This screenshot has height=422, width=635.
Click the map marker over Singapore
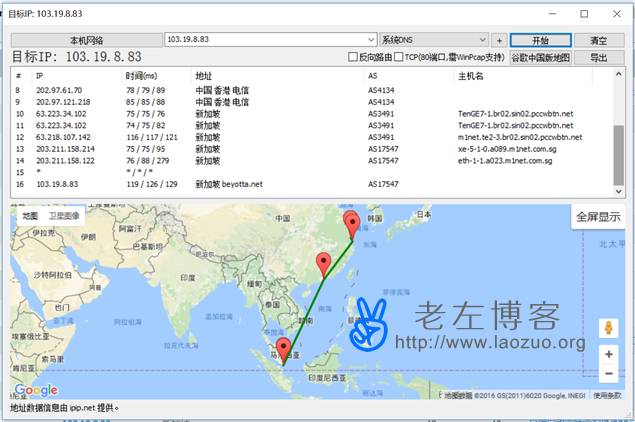coord(284,350)
